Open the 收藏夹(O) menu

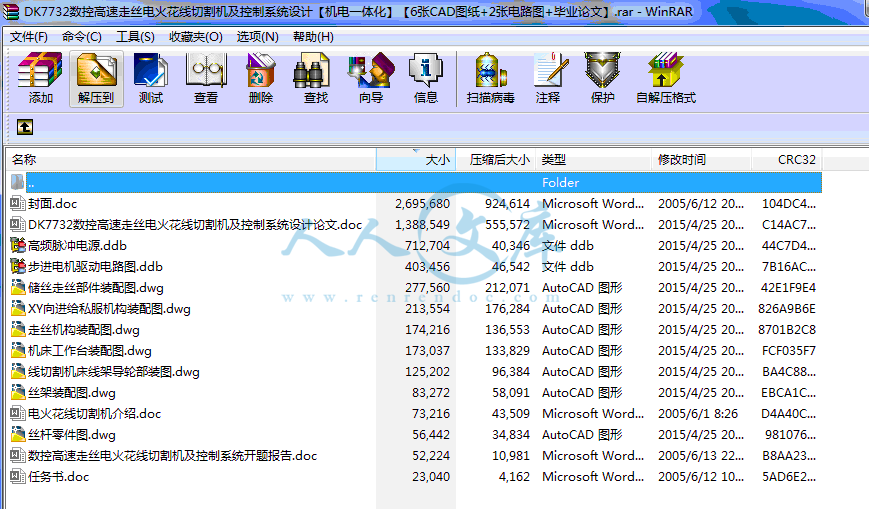[196, 37]
